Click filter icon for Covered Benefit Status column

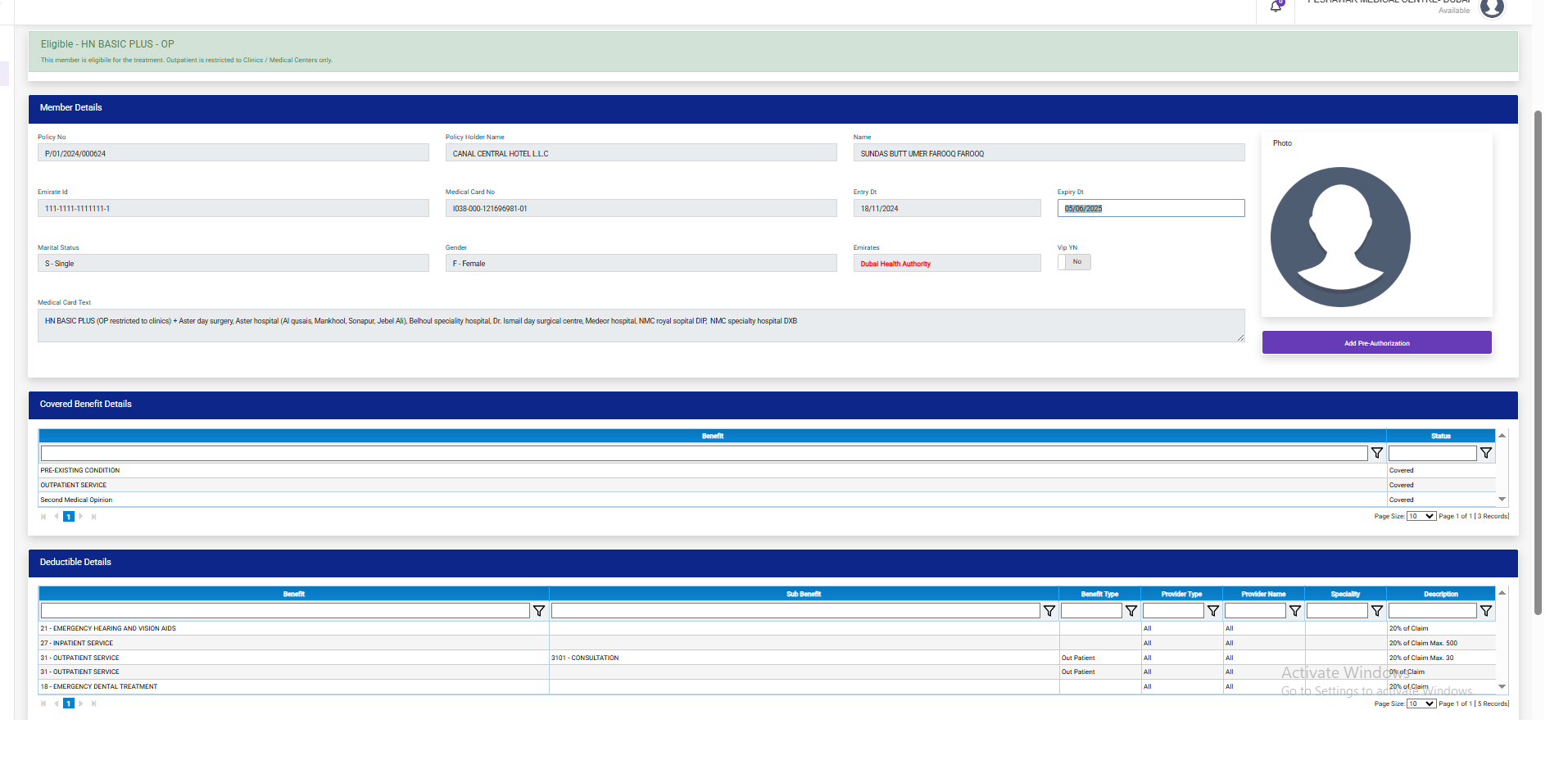tap(1486, 453)
